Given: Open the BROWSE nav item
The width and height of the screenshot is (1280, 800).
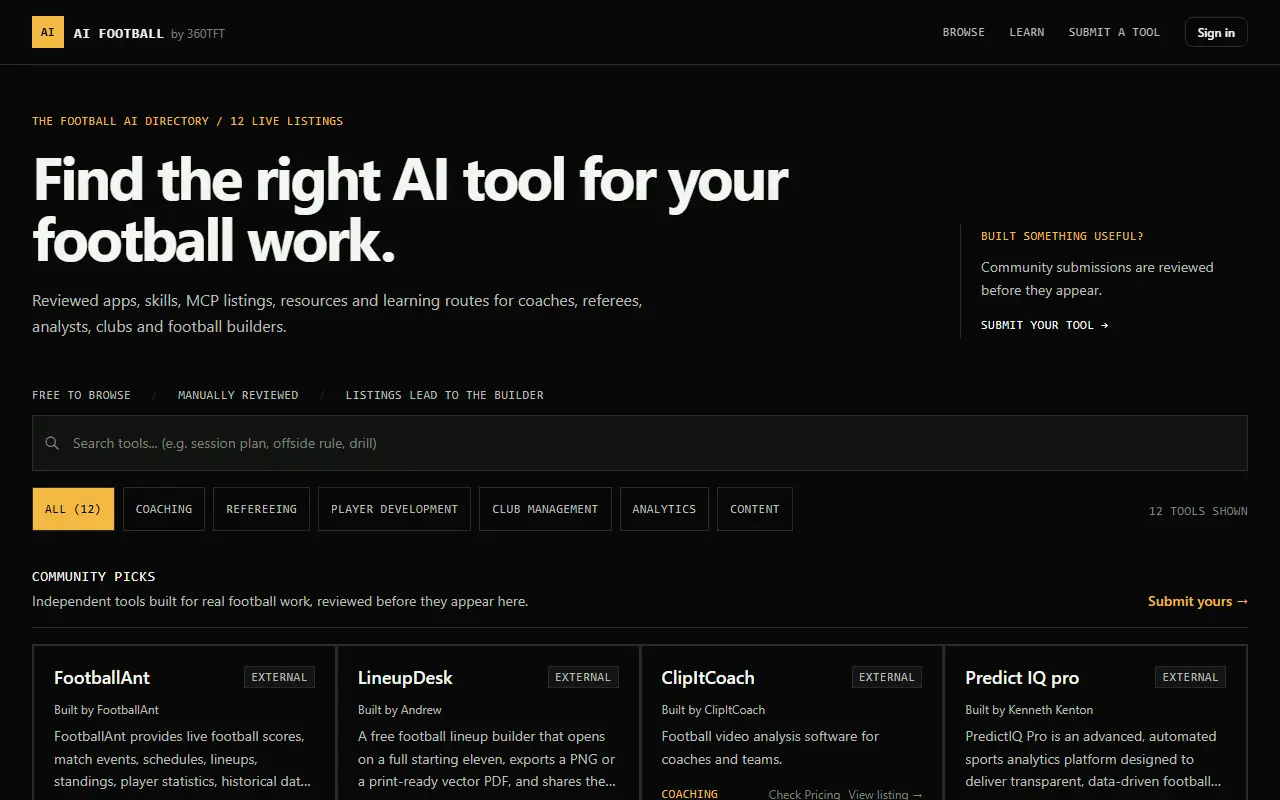Looking at the screenshot, I should (963, 32).
